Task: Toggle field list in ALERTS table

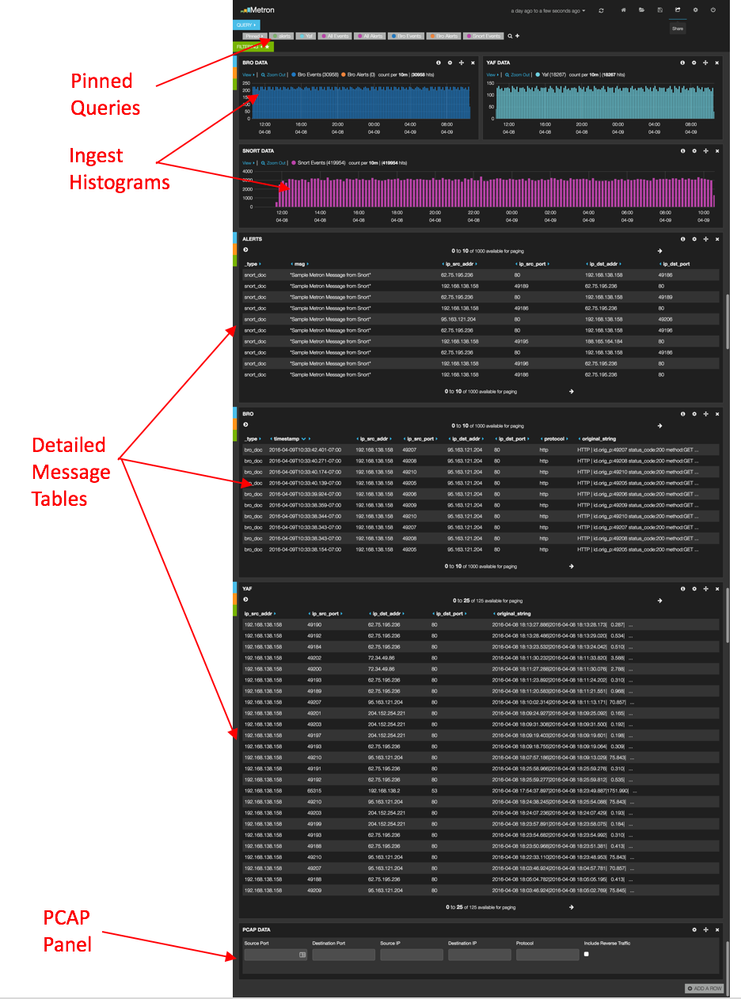Action: tap(245, 250)
